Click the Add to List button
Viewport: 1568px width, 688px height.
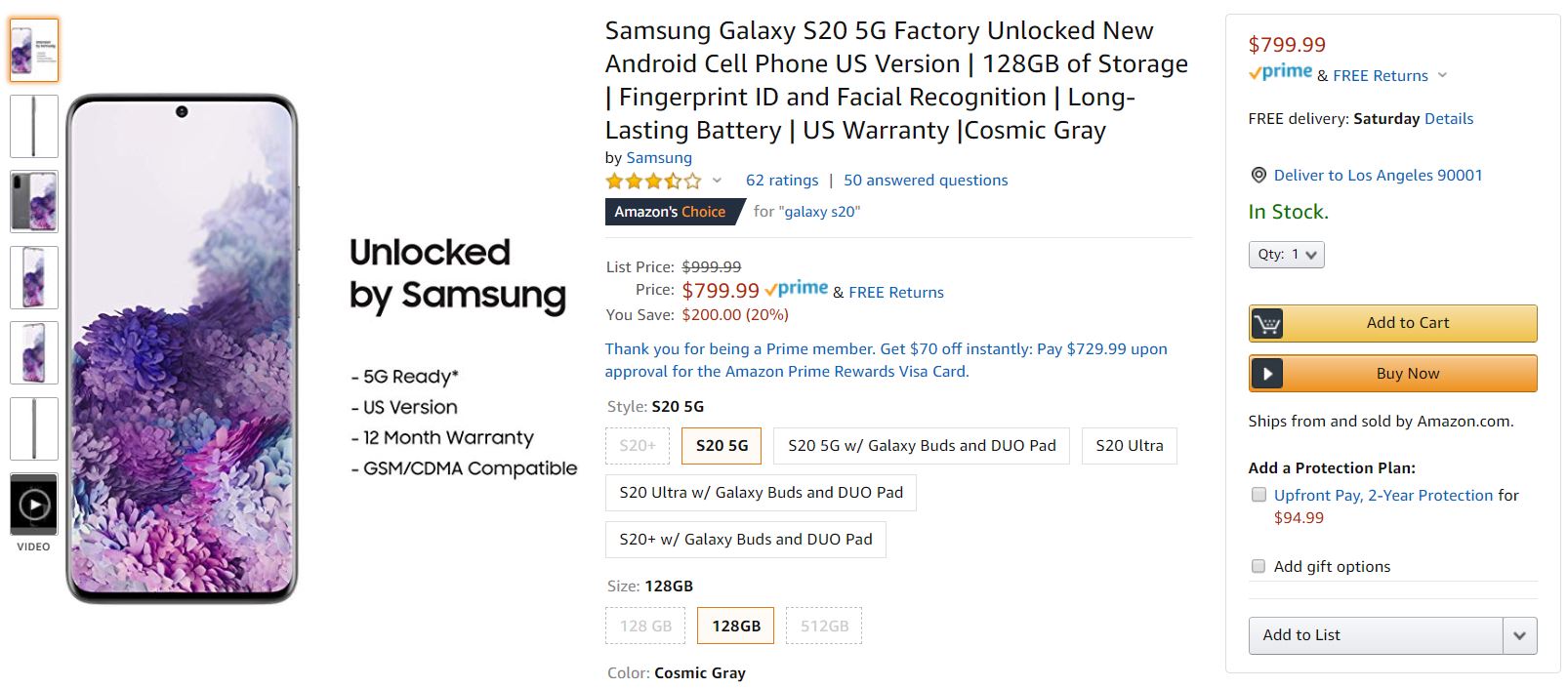(1375, 635)
